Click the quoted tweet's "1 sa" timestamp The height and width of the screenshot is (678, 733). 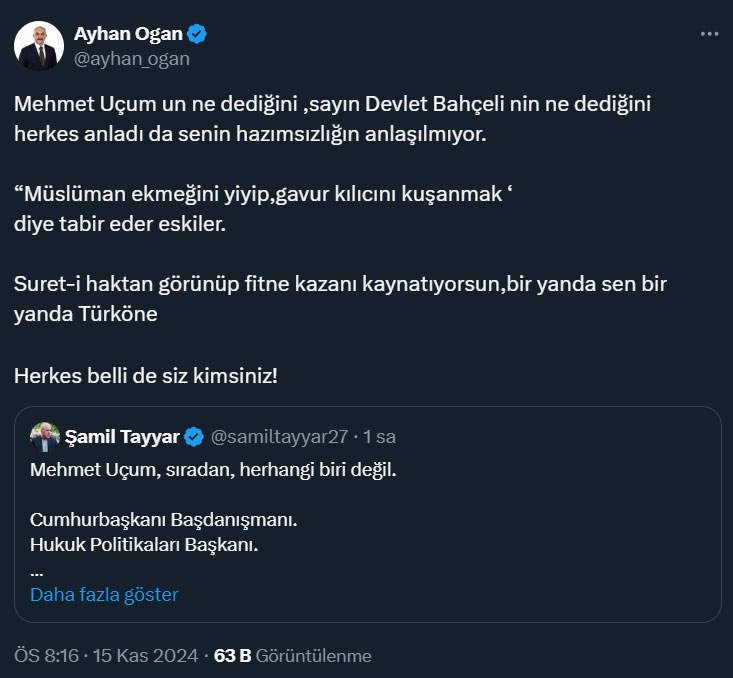tap(380, 437)
